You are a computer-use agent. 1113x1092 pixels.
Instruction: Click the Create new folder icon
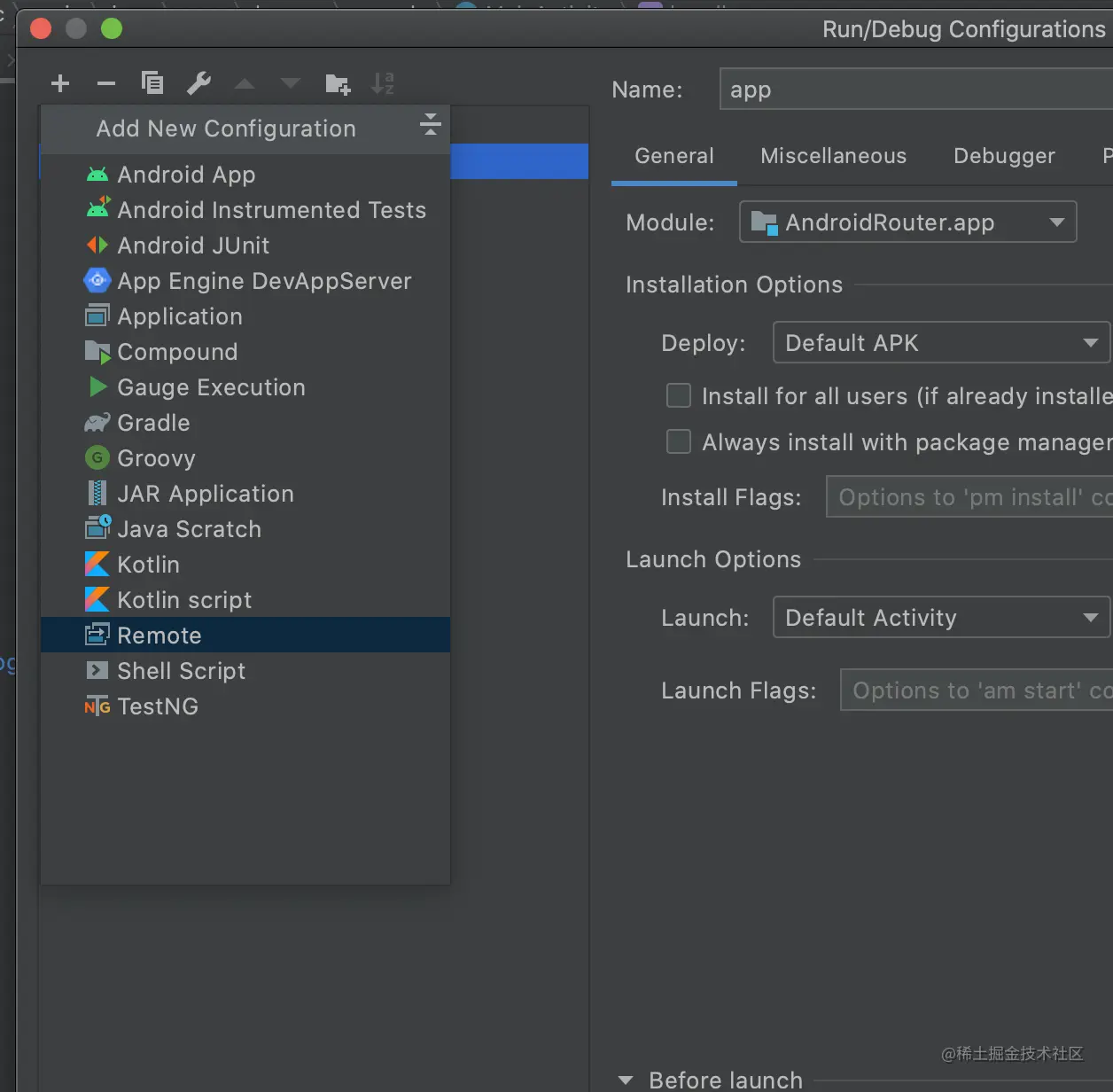338,83
